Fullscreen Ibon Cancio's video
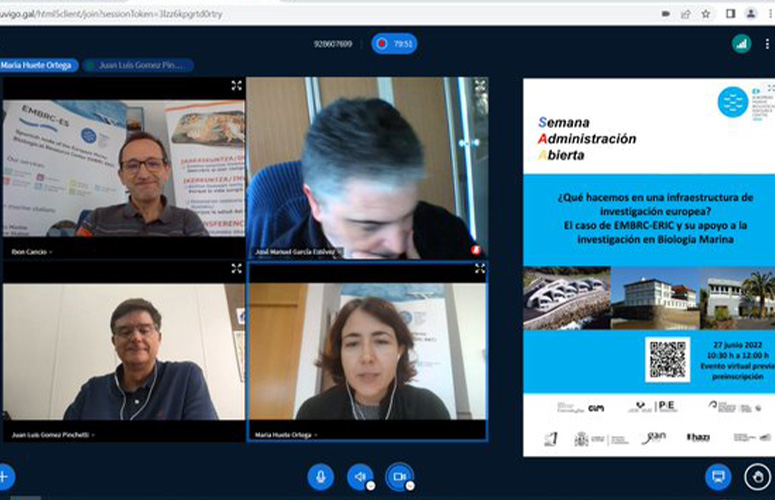Viewport: 775px width, 500px height. click(x=237, y=86)
